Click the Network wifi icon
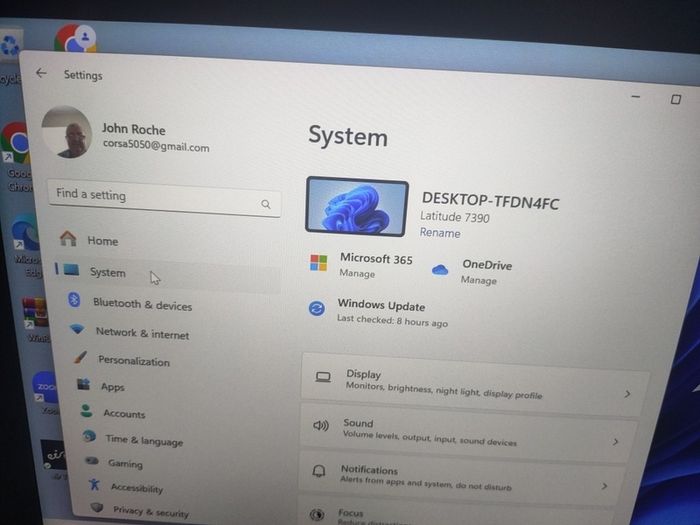The width and height of the screenshot is (700, 525). point(77,329)
